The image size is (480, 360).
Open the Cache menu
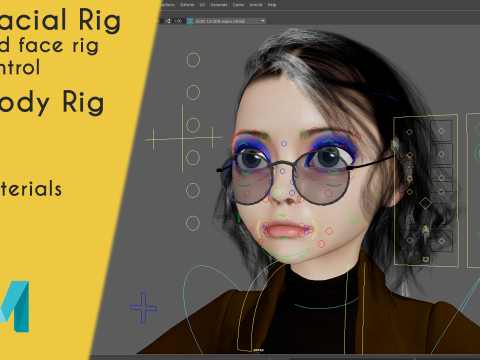tap(238, 5)
